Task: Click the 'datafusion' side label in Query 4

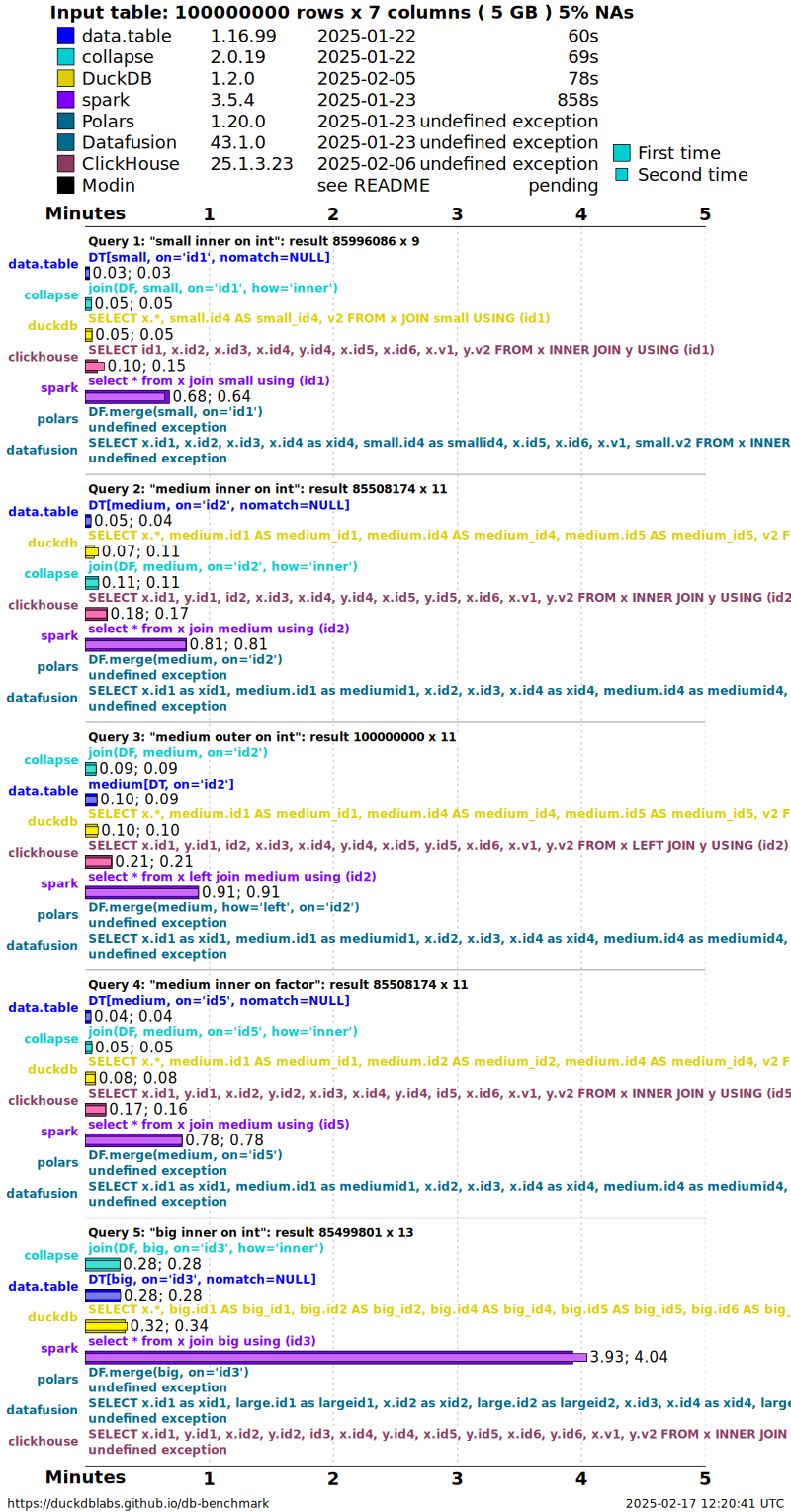Action: click(42, 1194)
